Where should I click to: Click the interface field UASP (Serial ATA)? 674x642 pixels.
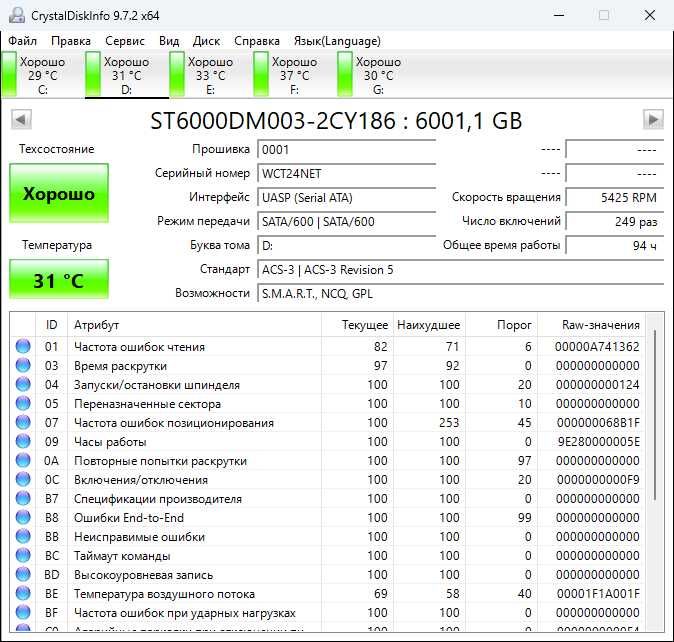pos(346,198)
